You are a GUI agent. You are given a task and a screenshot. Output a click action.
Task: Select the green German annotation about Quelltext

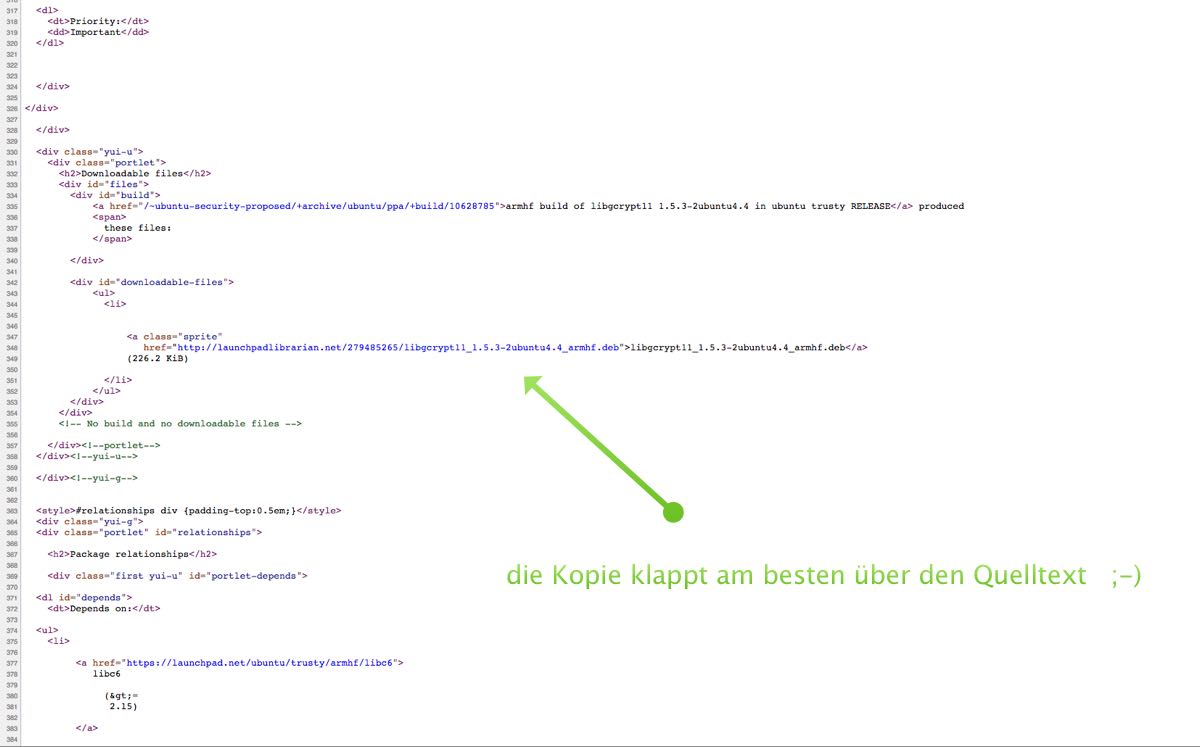795,576
